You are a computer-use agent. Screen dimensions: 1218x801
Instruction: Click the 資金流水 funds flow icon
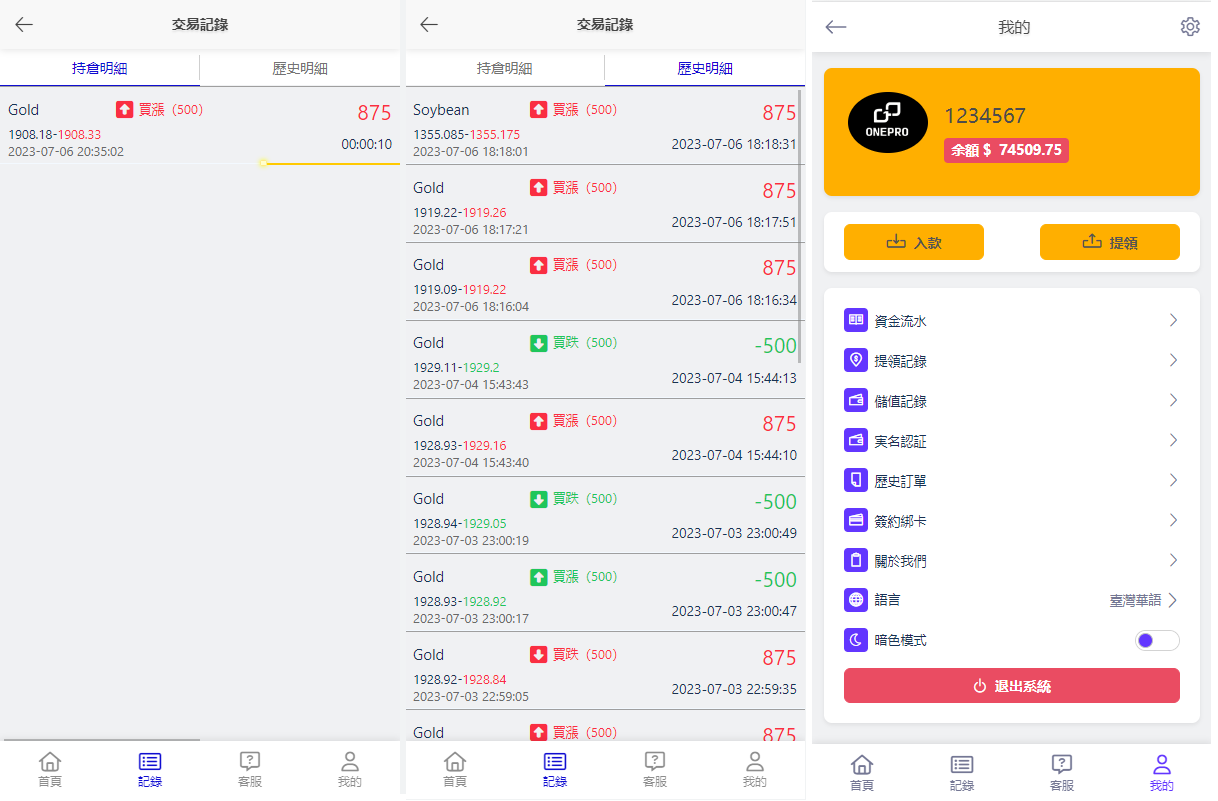pyautogui.click(x=855, y=320)
